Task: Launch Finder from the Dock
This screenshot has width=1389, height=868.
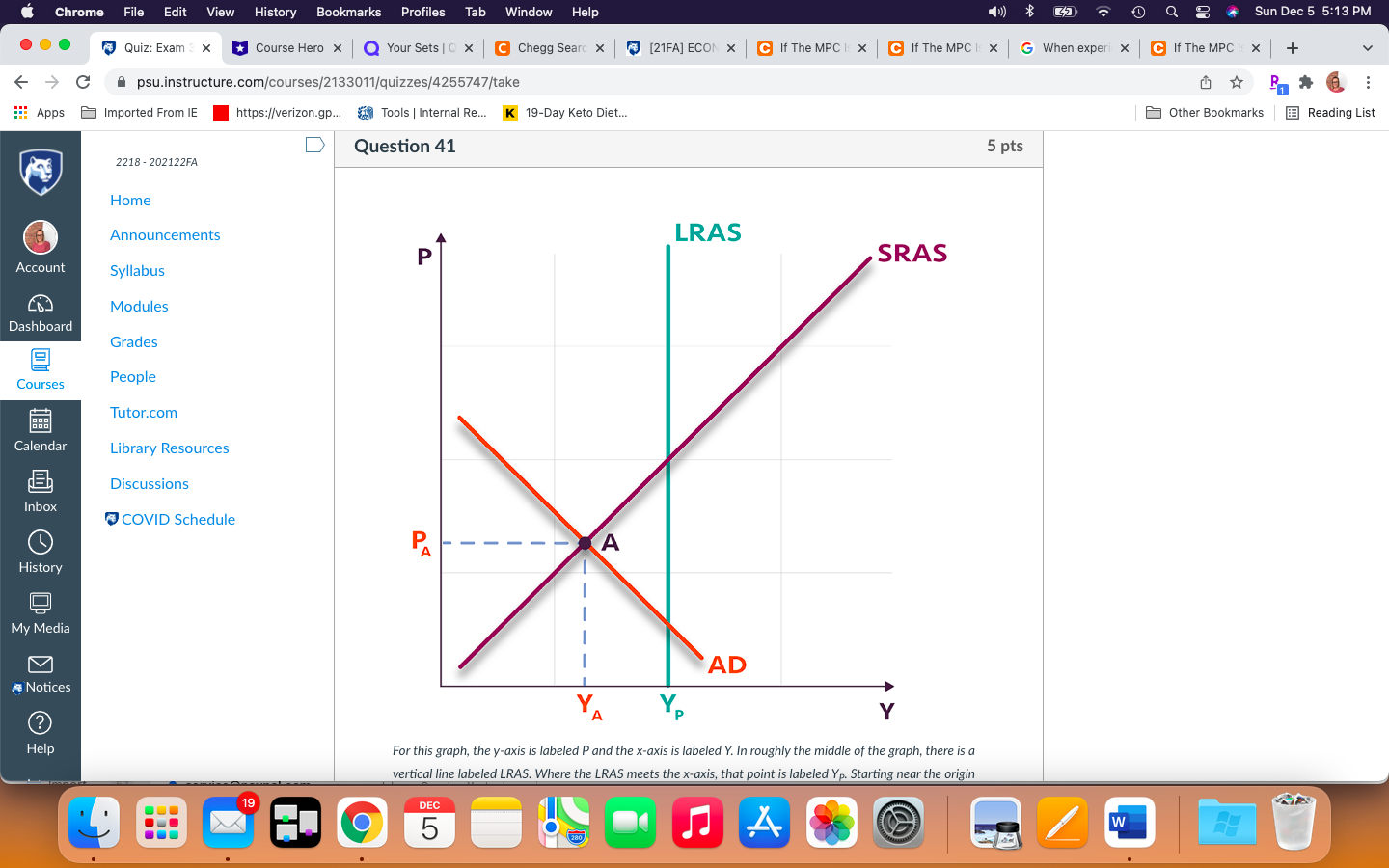Action: pos(94,823)
